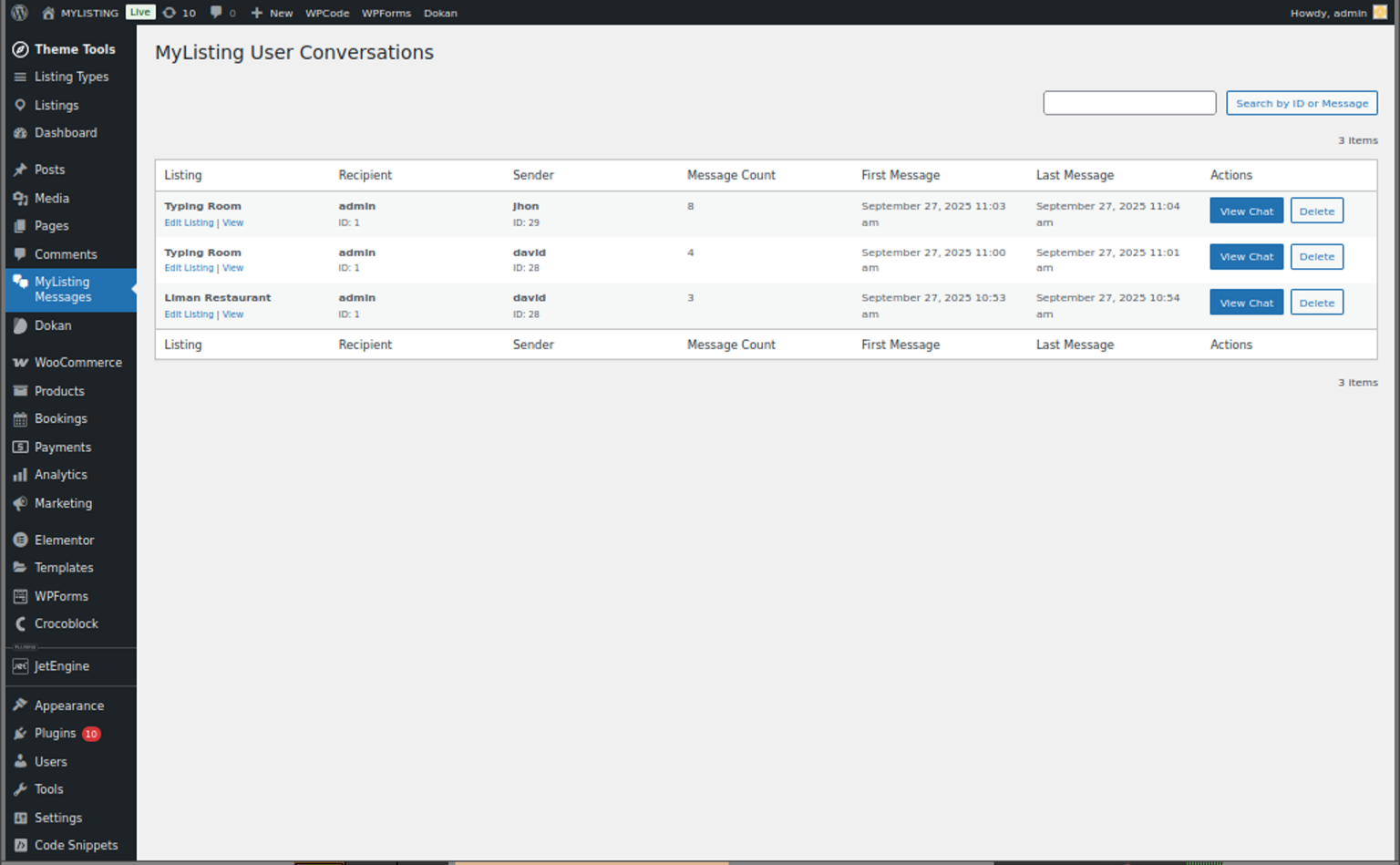Image resolution: width=1400 pixels, height=865 pixels.
Task: Open the Plugins update count badge
Action: tap(91, 734)
